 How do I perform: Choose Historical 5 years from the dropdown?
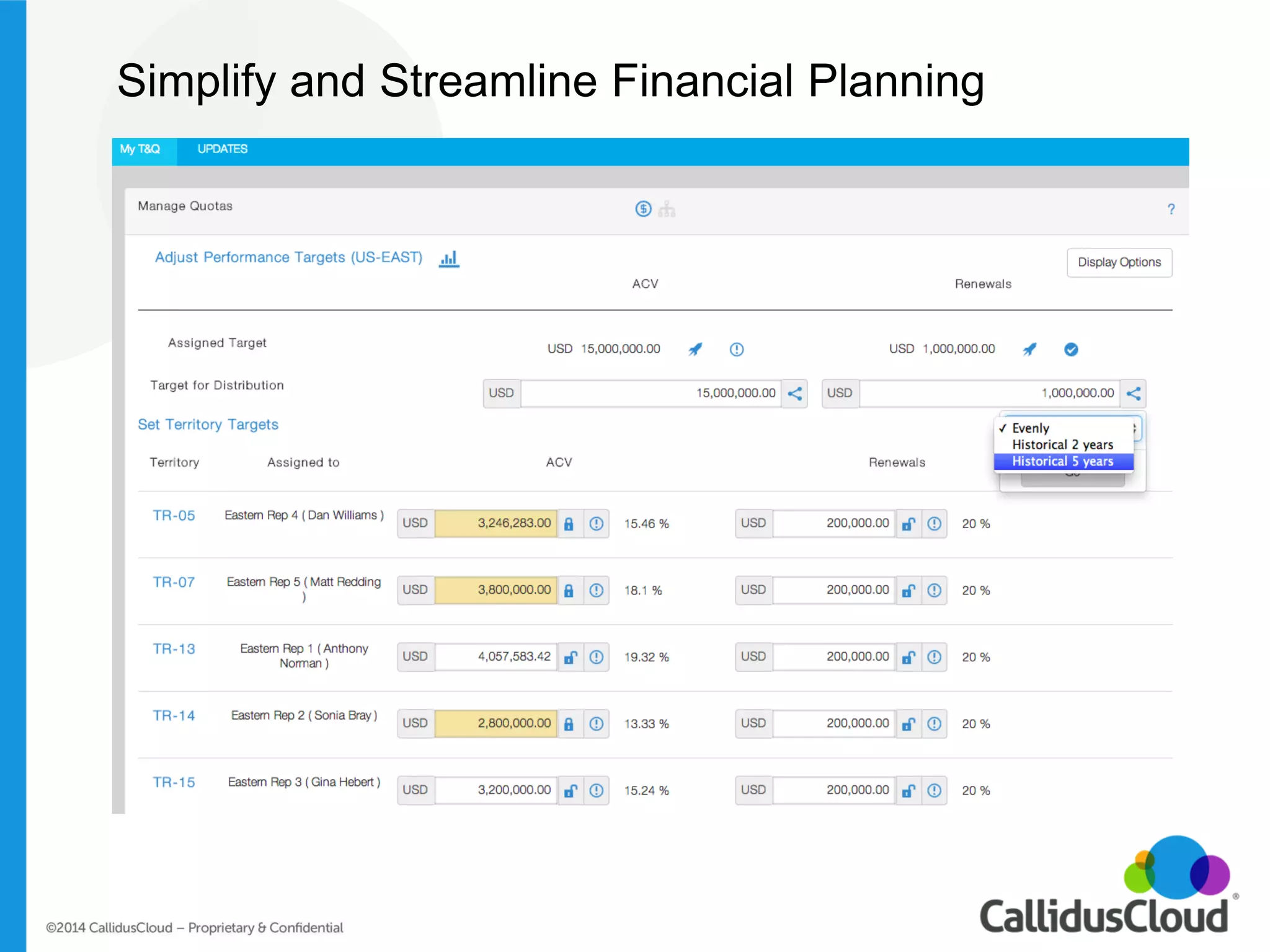coord(1064,462)
